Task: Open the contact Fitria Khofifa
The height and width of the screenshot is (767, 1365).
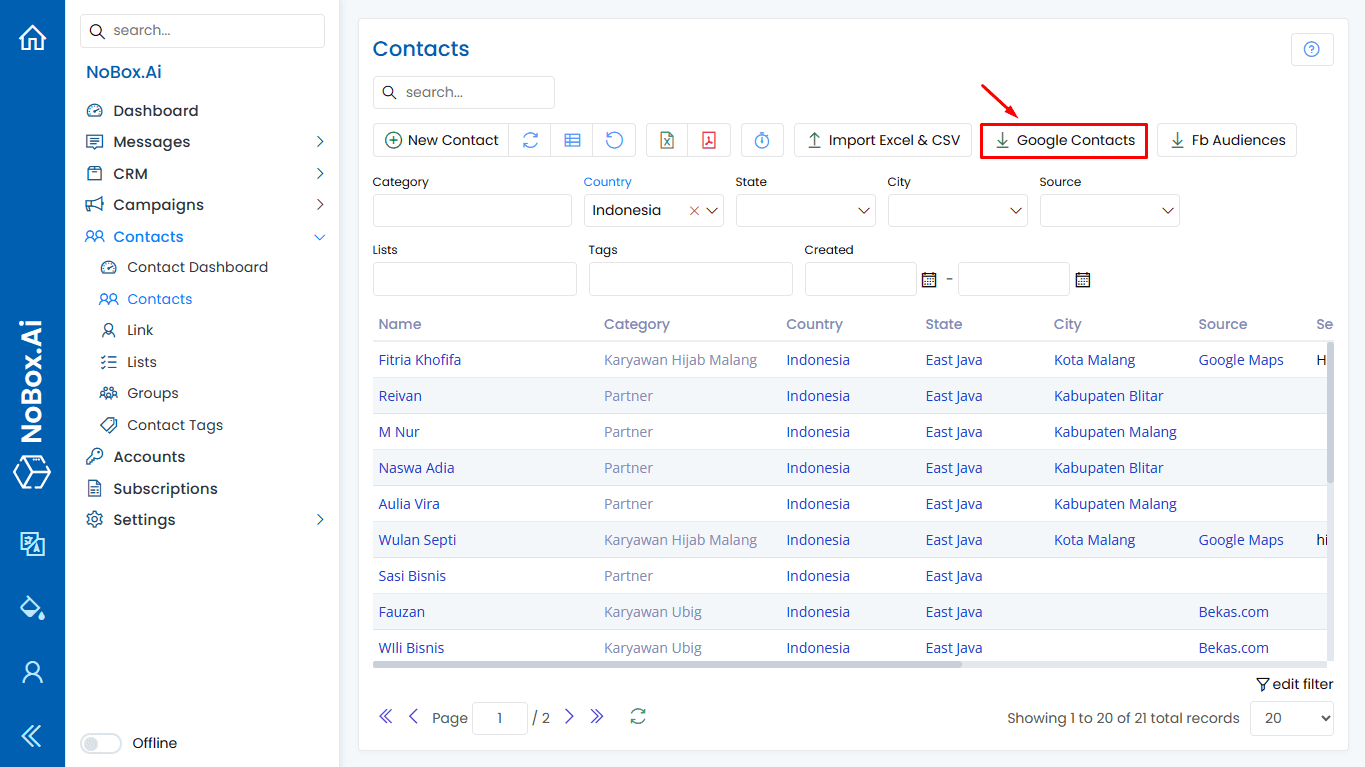Action: coord(419,359)
